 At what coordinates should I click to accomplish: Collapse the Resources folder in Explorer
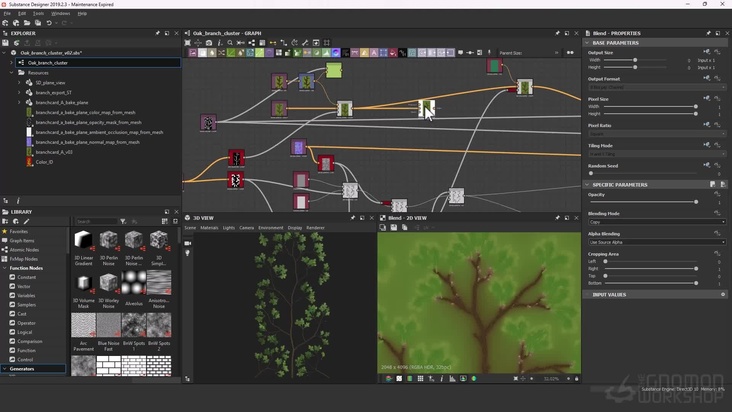pyautogui.click(x=11, y=73)
